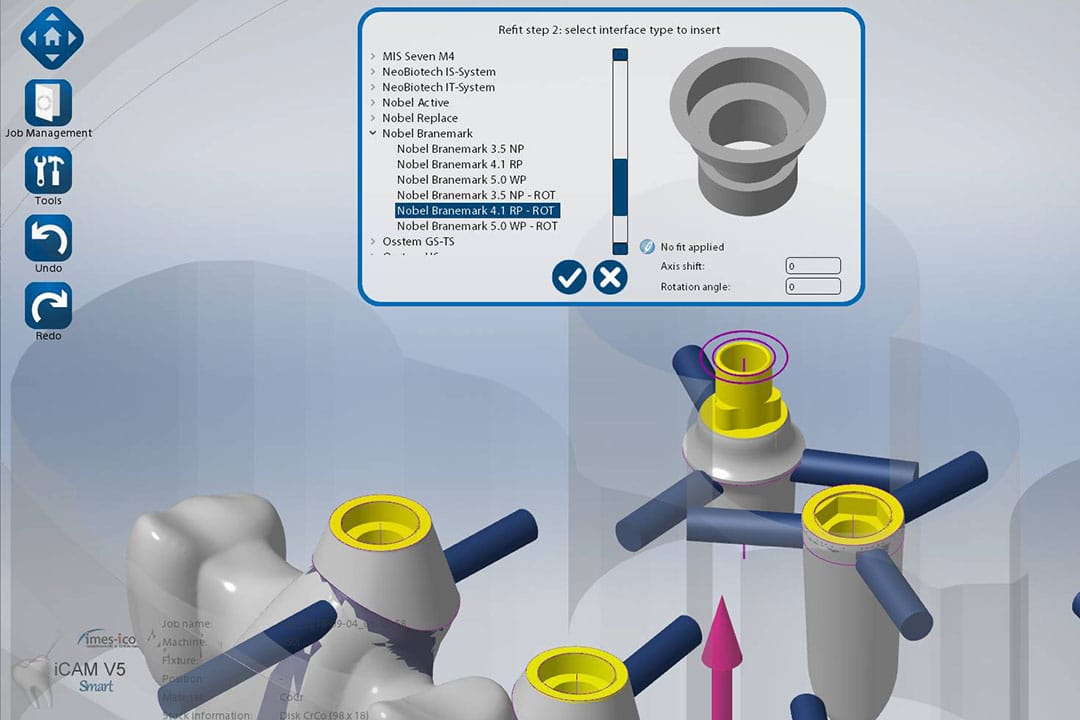Click the pink direction arrow in the viewport

coord(721,657)
